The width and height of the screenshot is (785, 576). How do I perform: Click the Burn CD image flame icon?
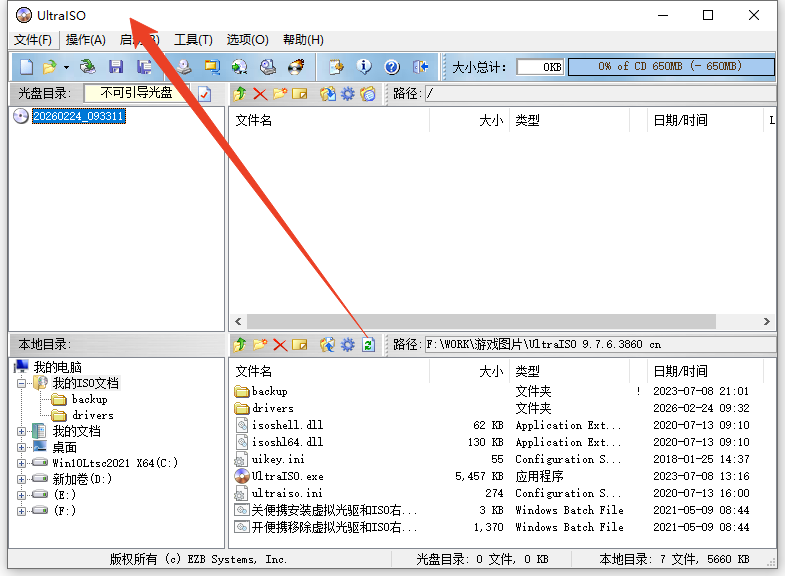pos(296,67)
